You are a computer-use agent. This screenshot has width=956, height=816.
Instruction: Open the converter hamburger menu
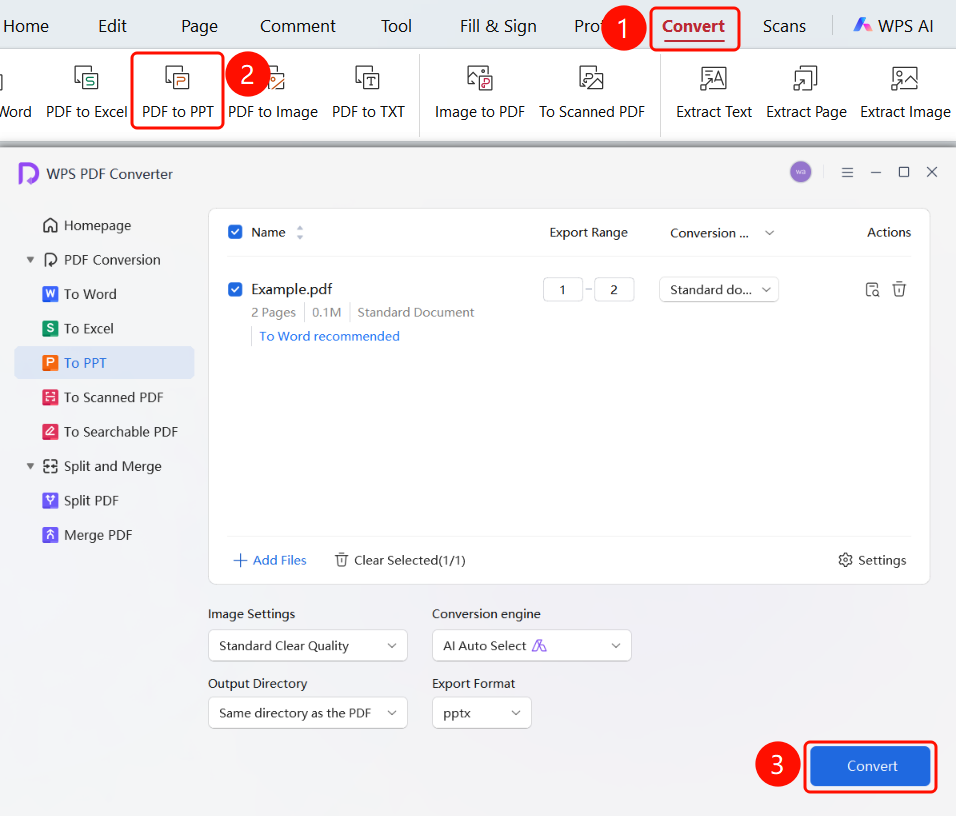pyautogui.click(x=847, y=173)
